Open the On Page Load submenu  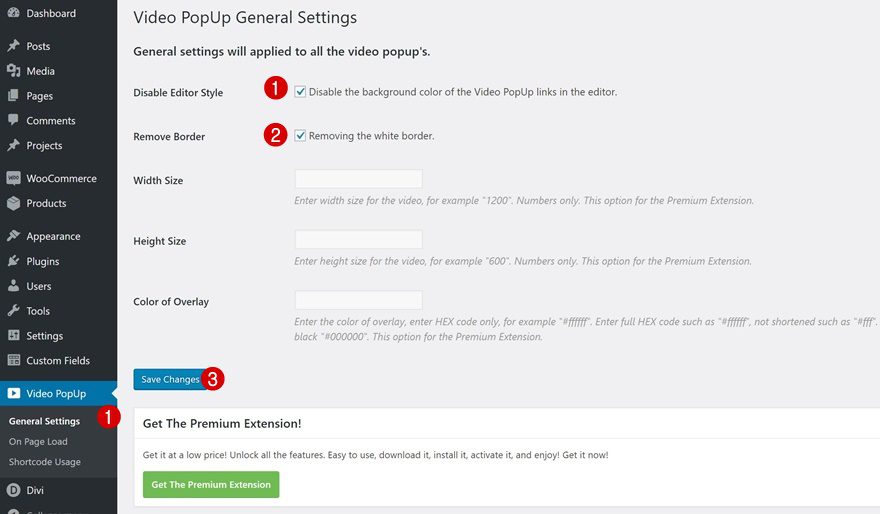tap(38, 442)
